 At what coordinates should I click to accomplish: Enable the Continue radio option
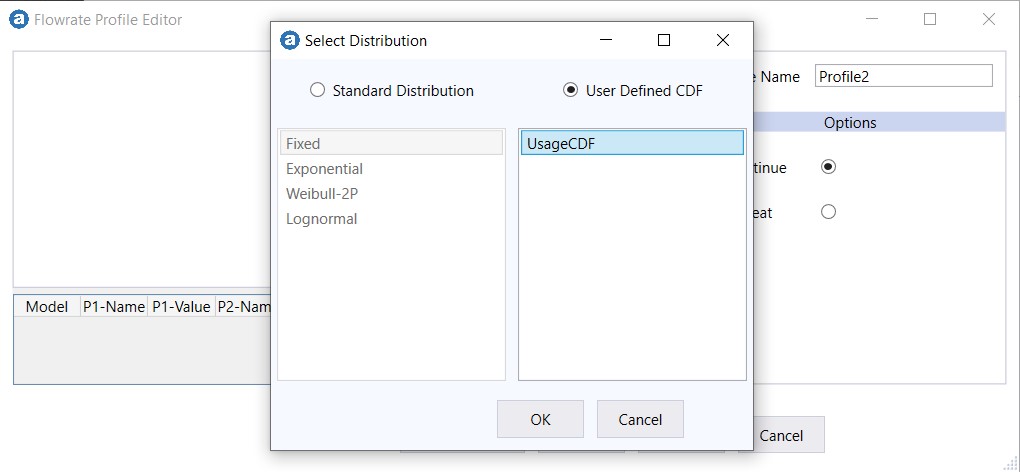(x=828, y=167)
